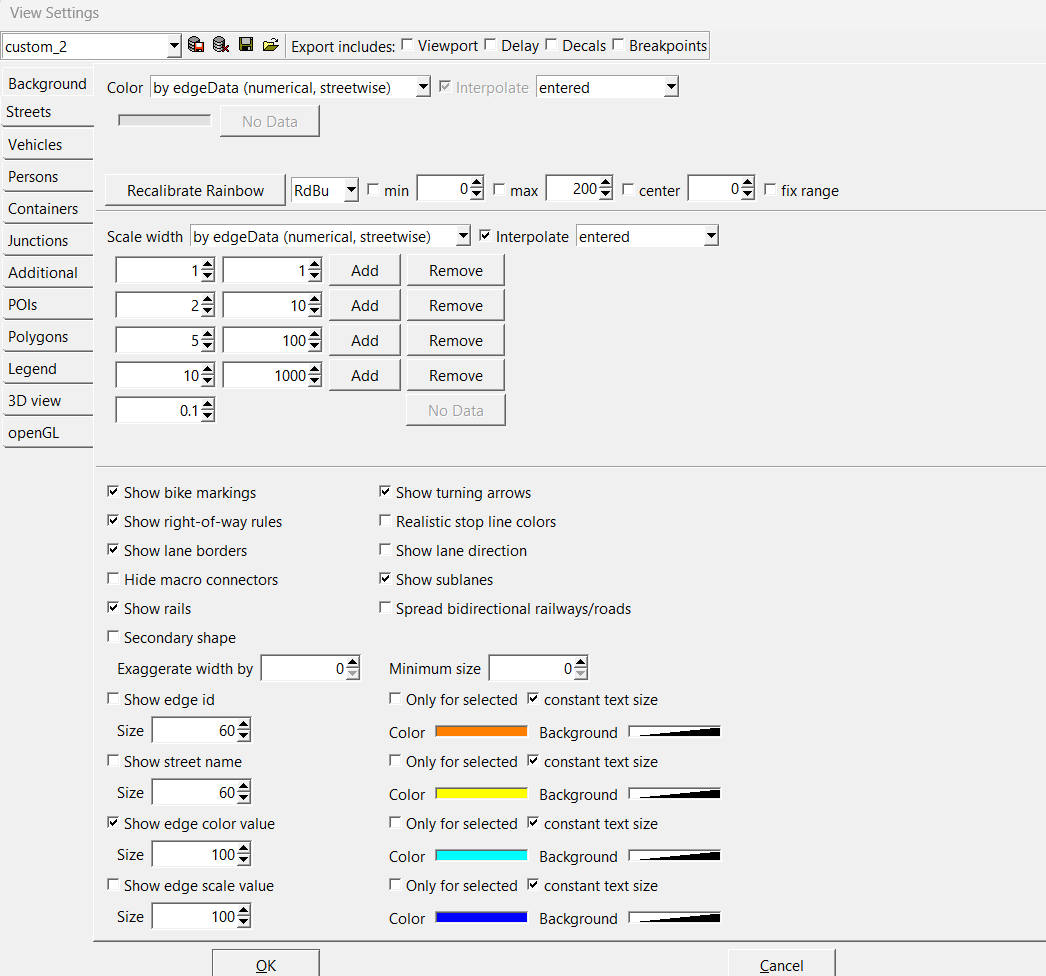
Task: Click the open folder import settings icon
Action: coord(270,45)
